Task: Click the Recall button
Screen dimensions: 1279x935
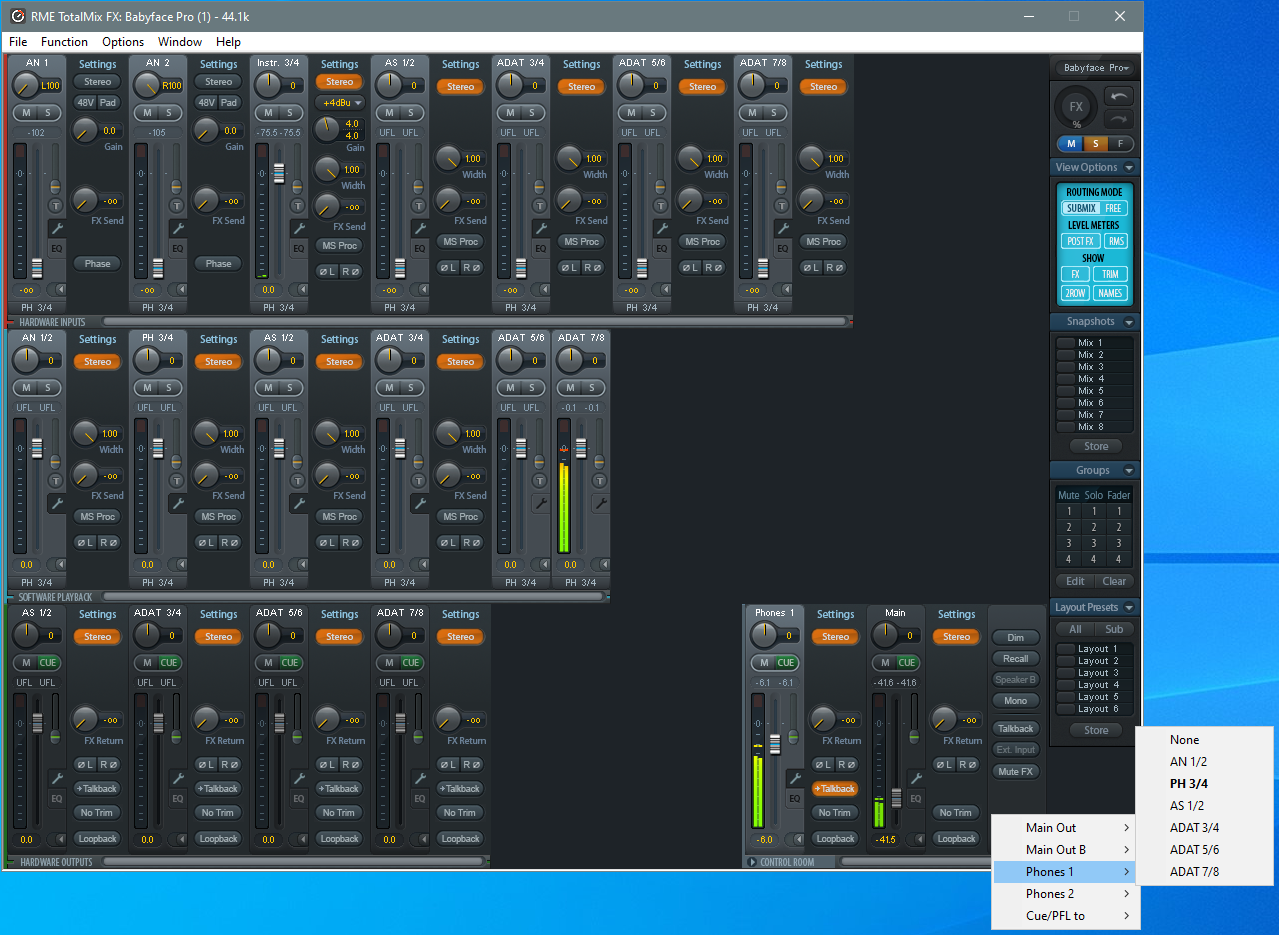Action: (x=1015, y=658)
